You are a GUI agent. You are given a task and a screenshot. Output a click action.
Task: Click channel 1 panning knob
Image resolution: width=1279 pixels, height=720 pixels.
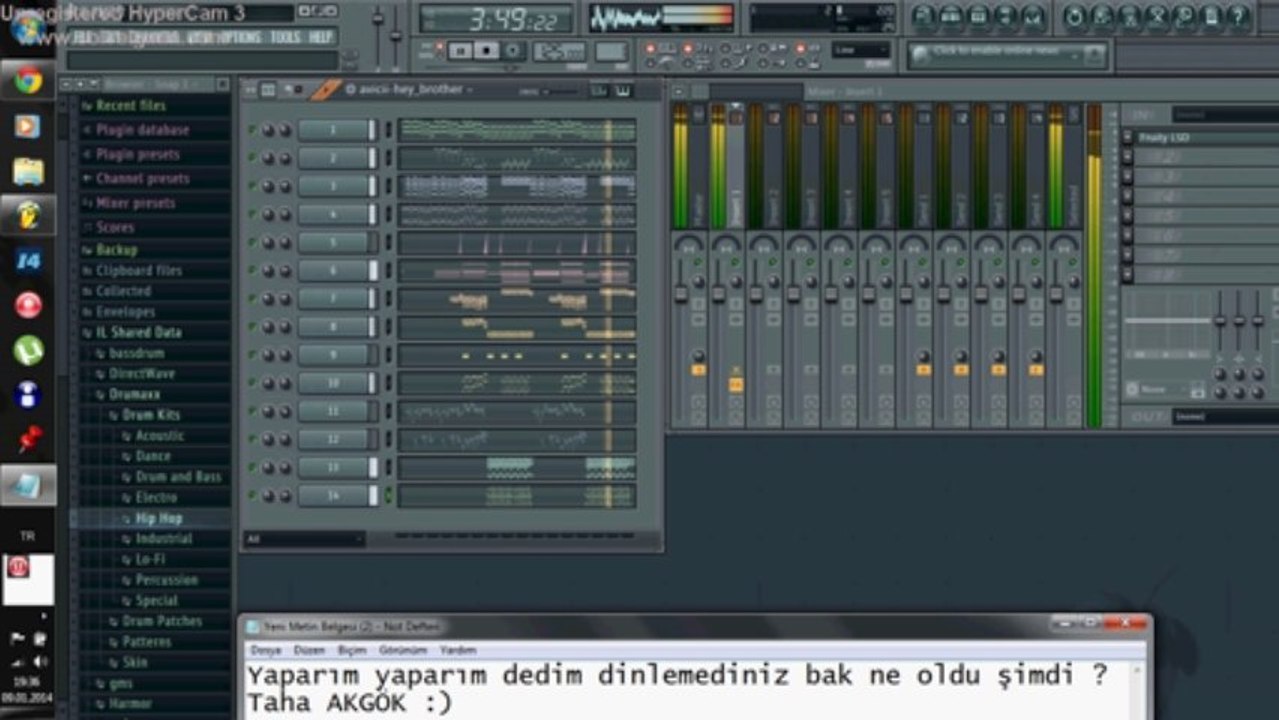pos(268,130)
